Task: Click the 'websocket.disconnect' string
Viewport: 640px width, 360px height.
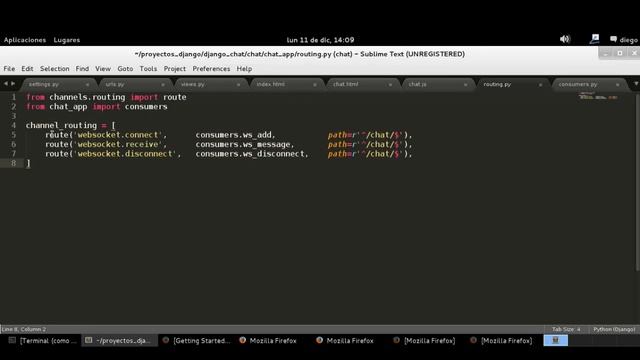Action: coord(125,153)
